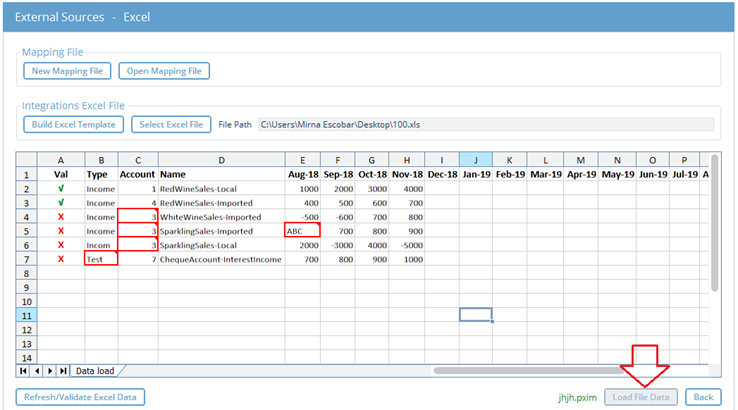Screen dimensions: 738x410
Task: Select cell containing ABC in Aug-18 column
Action: 301,230
